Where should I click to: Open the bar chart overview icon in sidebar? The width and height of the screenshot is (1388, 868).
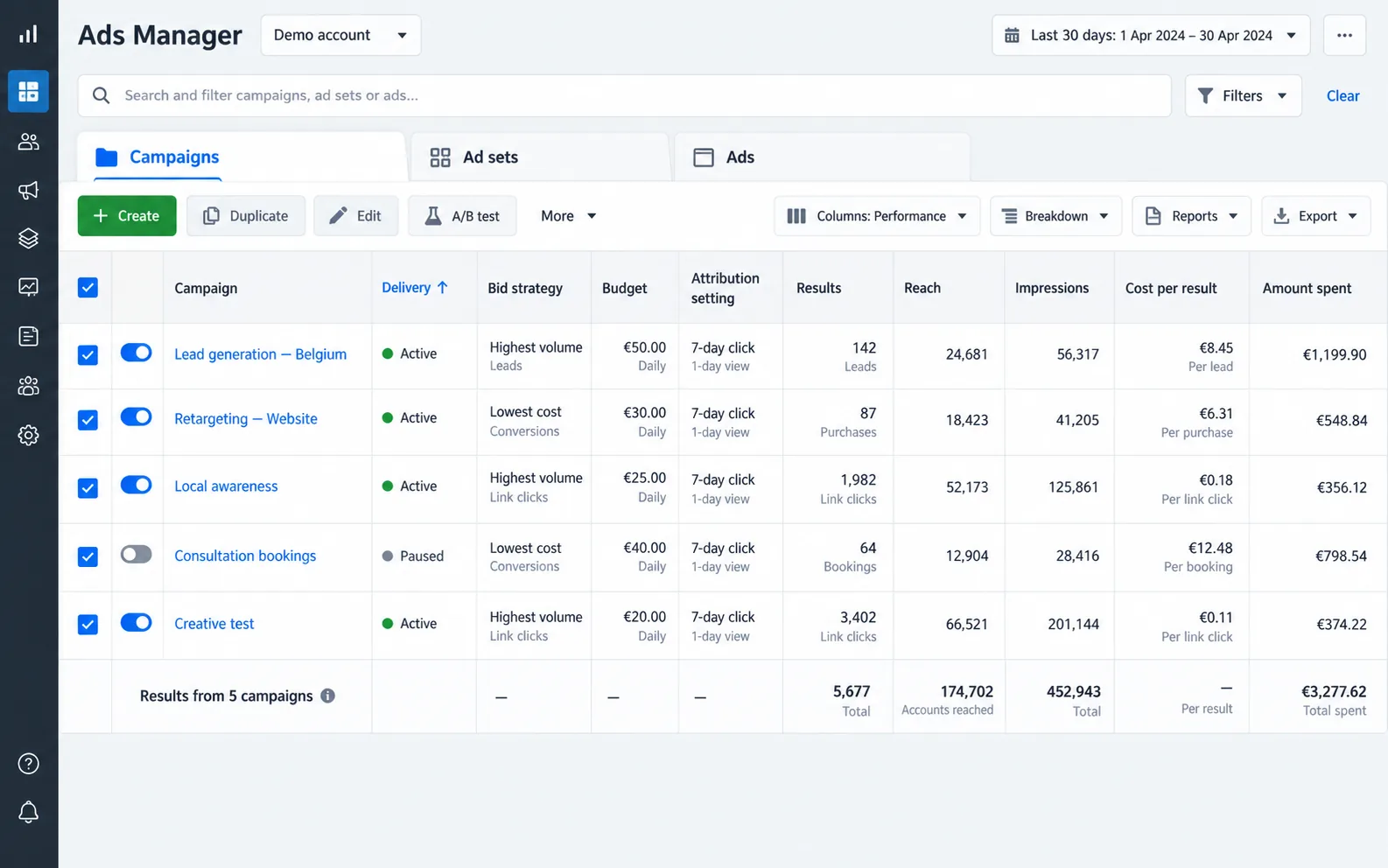(28, 34)
